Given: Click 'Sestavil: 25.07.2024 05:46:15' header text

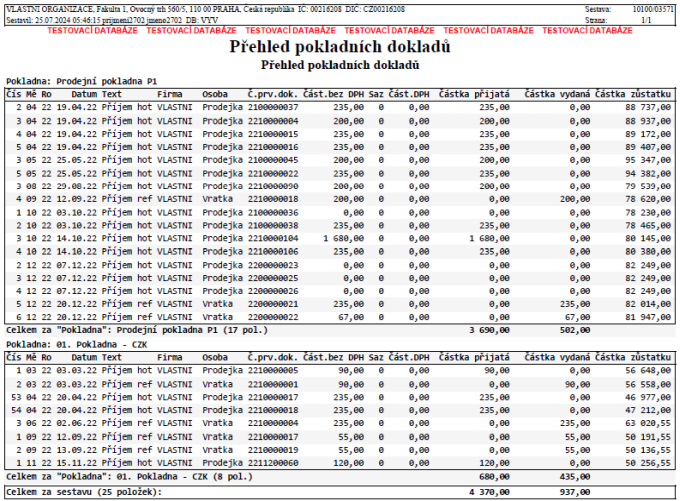Looking at the screenshot, I should tap(53, 20).
